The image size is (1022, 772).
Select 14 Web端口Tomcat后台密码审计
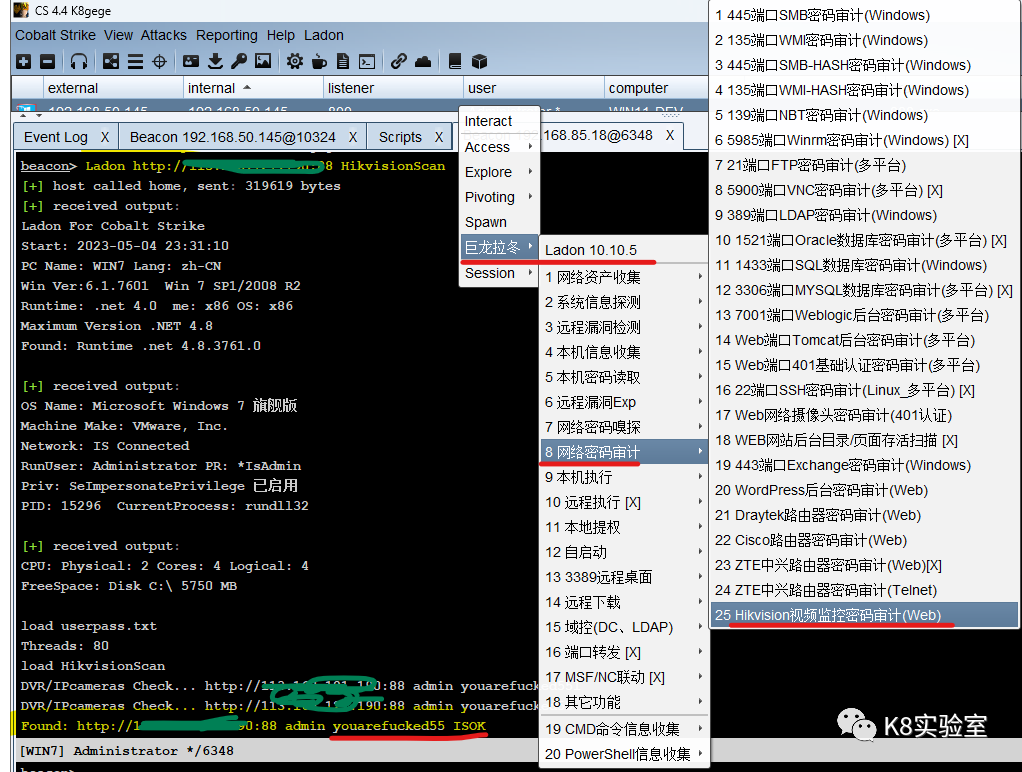864,340
